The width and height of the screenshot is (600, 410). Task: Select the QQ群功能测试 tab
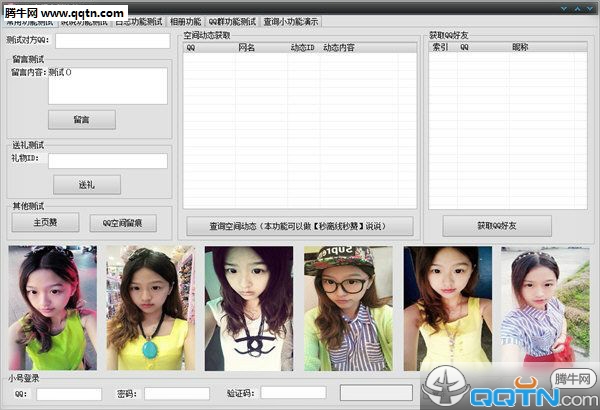pyautogui.click(x=231, y=21)
